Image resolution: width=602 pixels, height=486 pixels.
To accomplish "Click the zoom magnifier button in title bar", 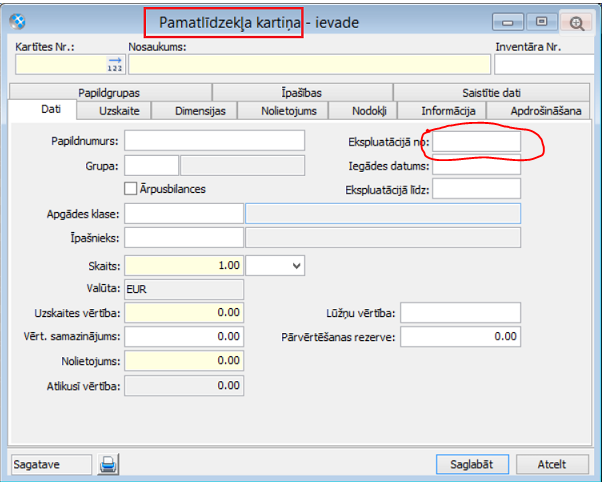I will [x=577, y=23].
